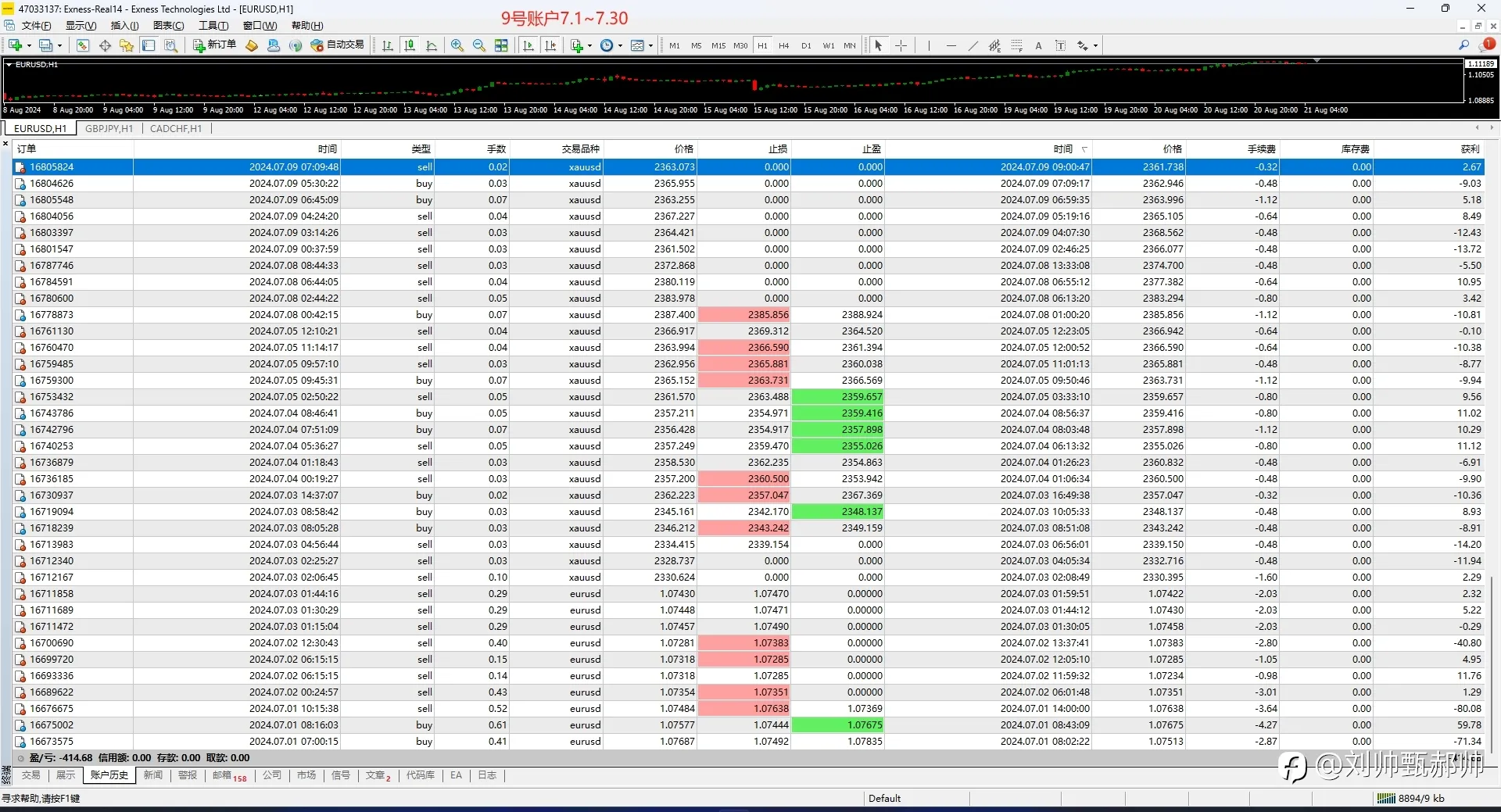
Task: Click the 获利 profit column header
Action: click(1470, 148)
